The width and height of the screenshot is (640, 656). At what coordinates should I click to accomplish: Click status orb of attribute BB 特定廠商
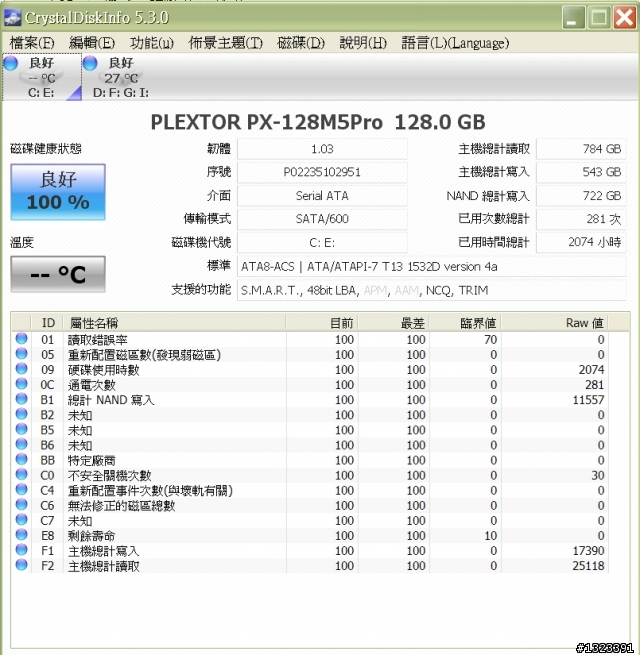[21, 459]
